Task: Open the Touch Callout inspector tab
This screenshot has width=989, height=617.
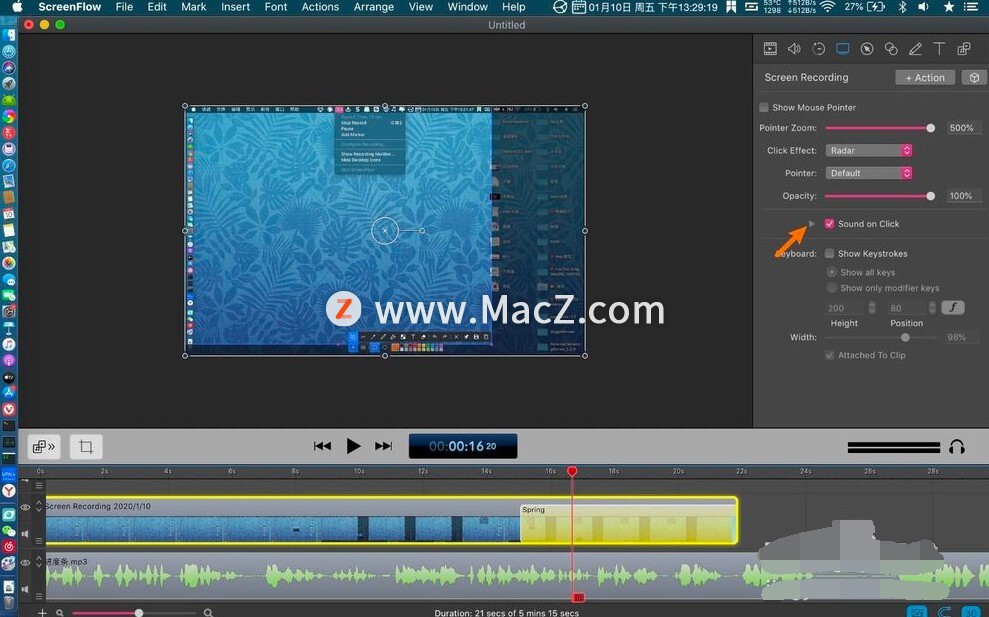Action: (891, 49)
